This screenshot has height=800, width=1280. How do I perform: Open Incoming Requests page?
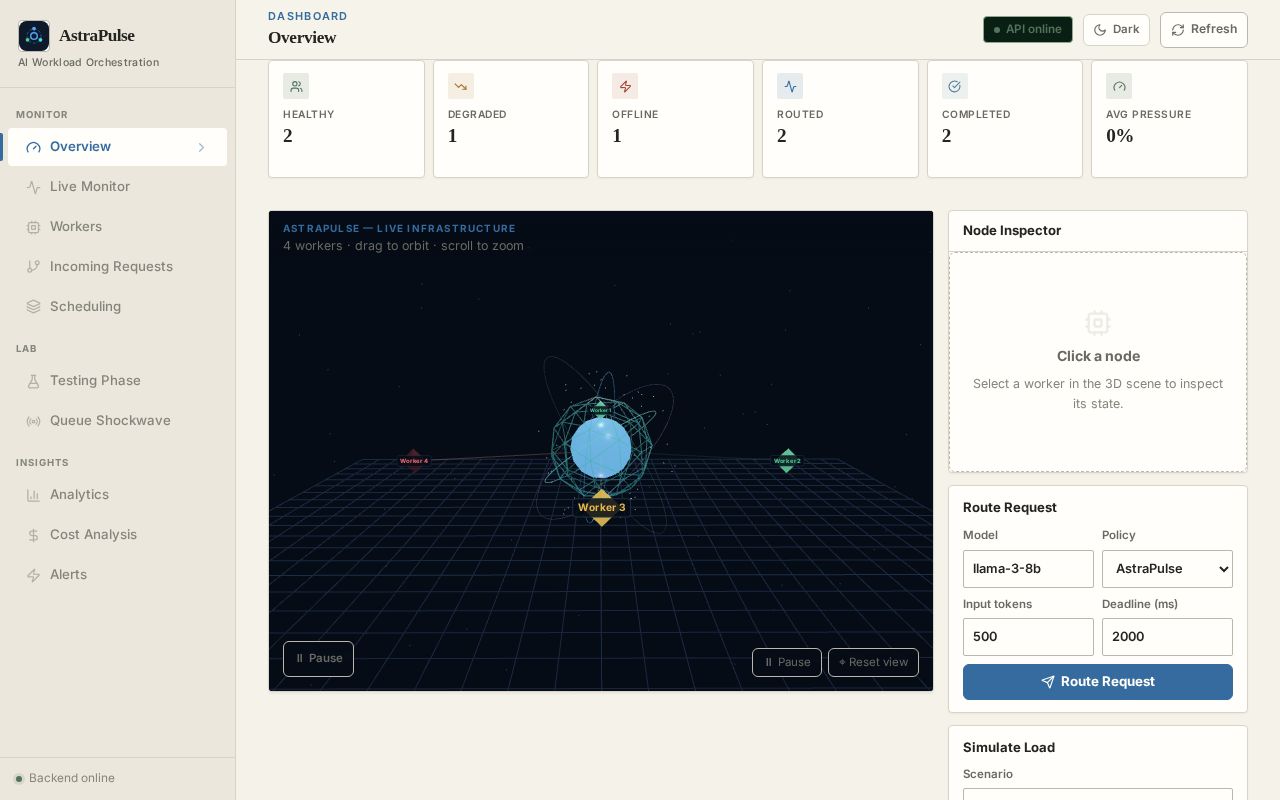117,267
